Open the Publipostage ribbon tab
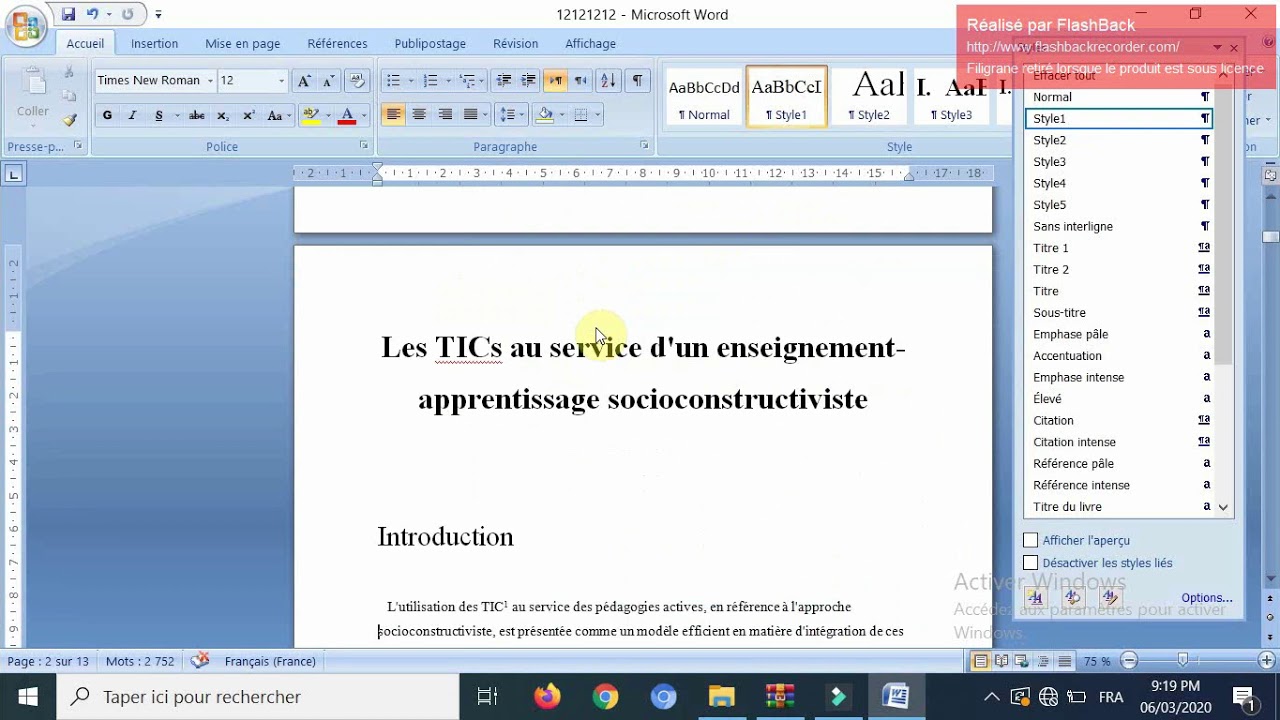This screenshot has height=720, width=1280. [430, 44]
